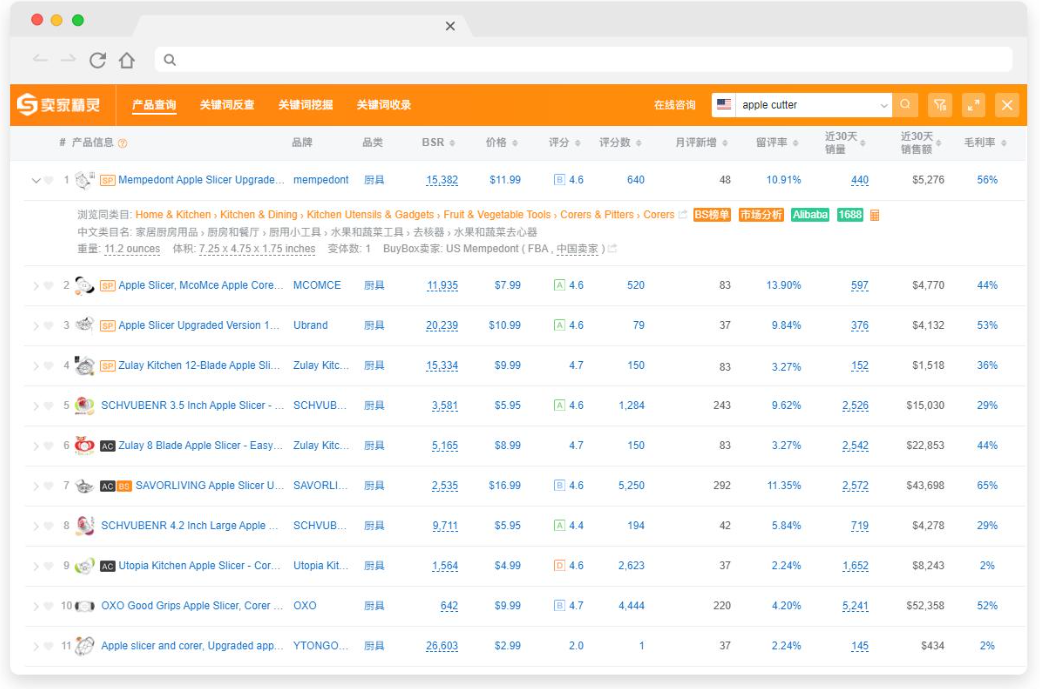Click the help icon next to 产品信息
1040x689 pixels.
pos(123,143)
